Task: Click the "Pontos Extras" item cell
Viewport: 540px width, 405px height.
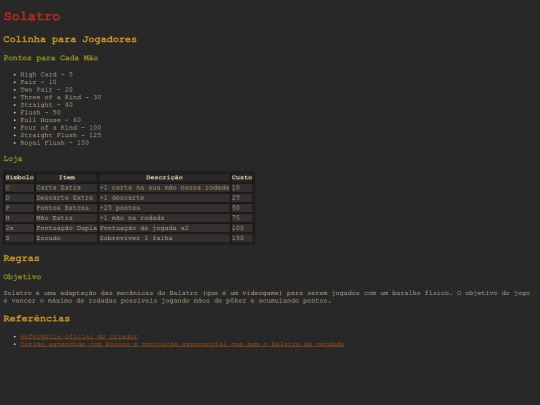Action: point(66,208)
